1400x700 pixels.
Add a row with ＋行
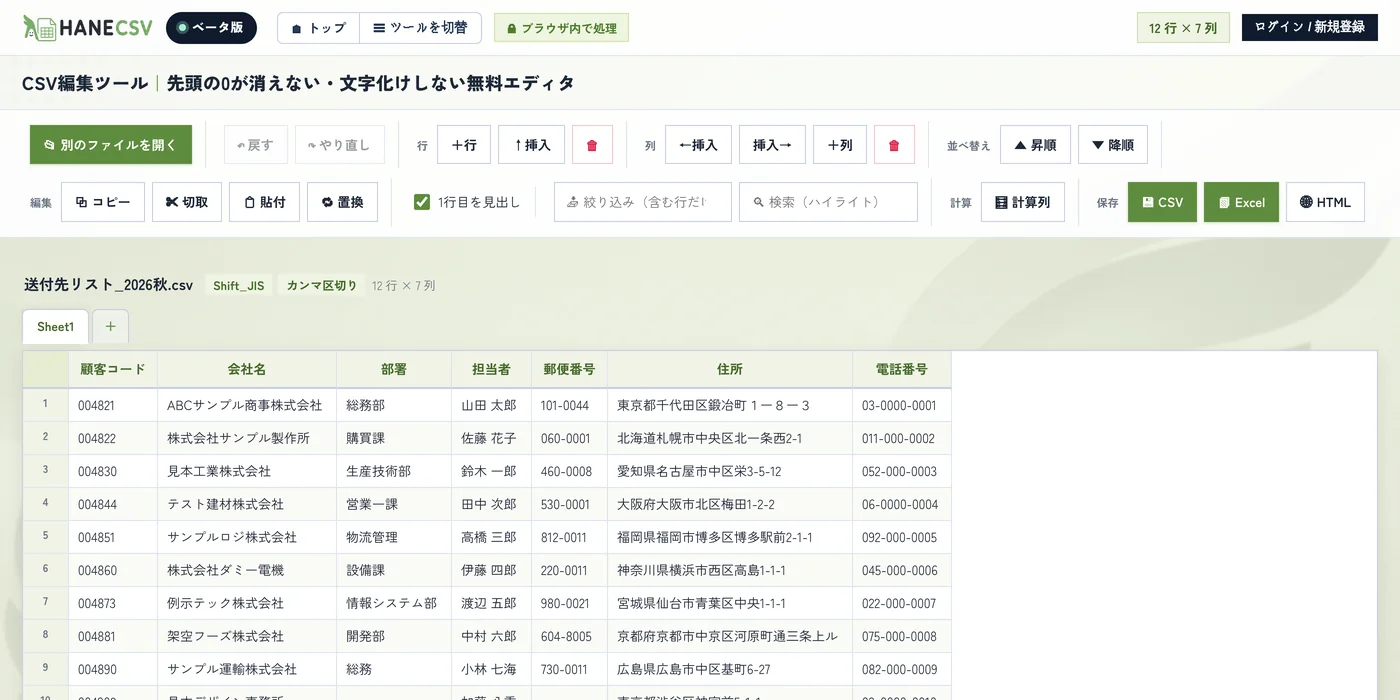point(464,145)
